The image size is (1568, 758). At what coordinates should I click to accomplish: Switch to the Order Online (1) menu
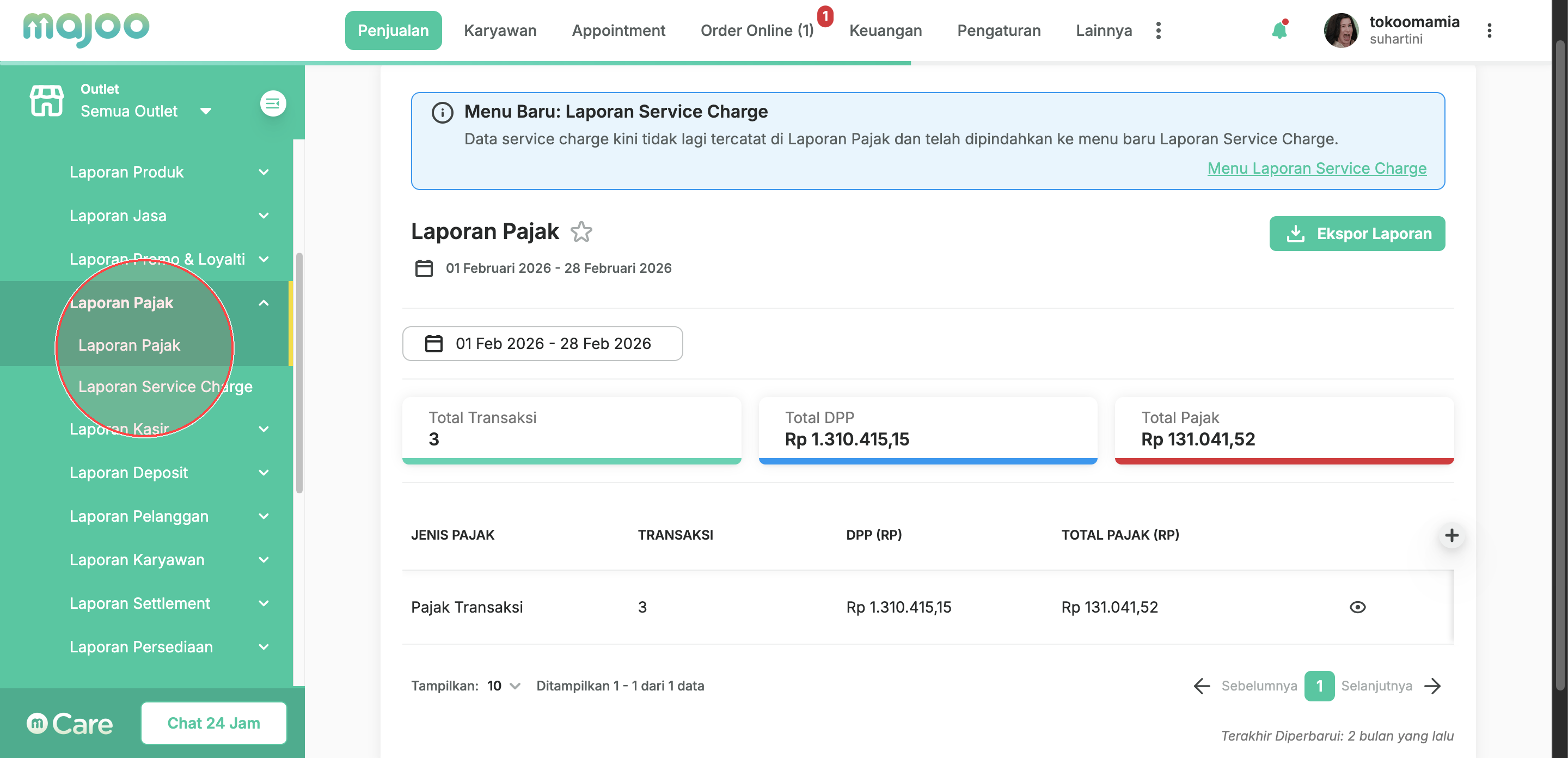[x=757, y=30]
